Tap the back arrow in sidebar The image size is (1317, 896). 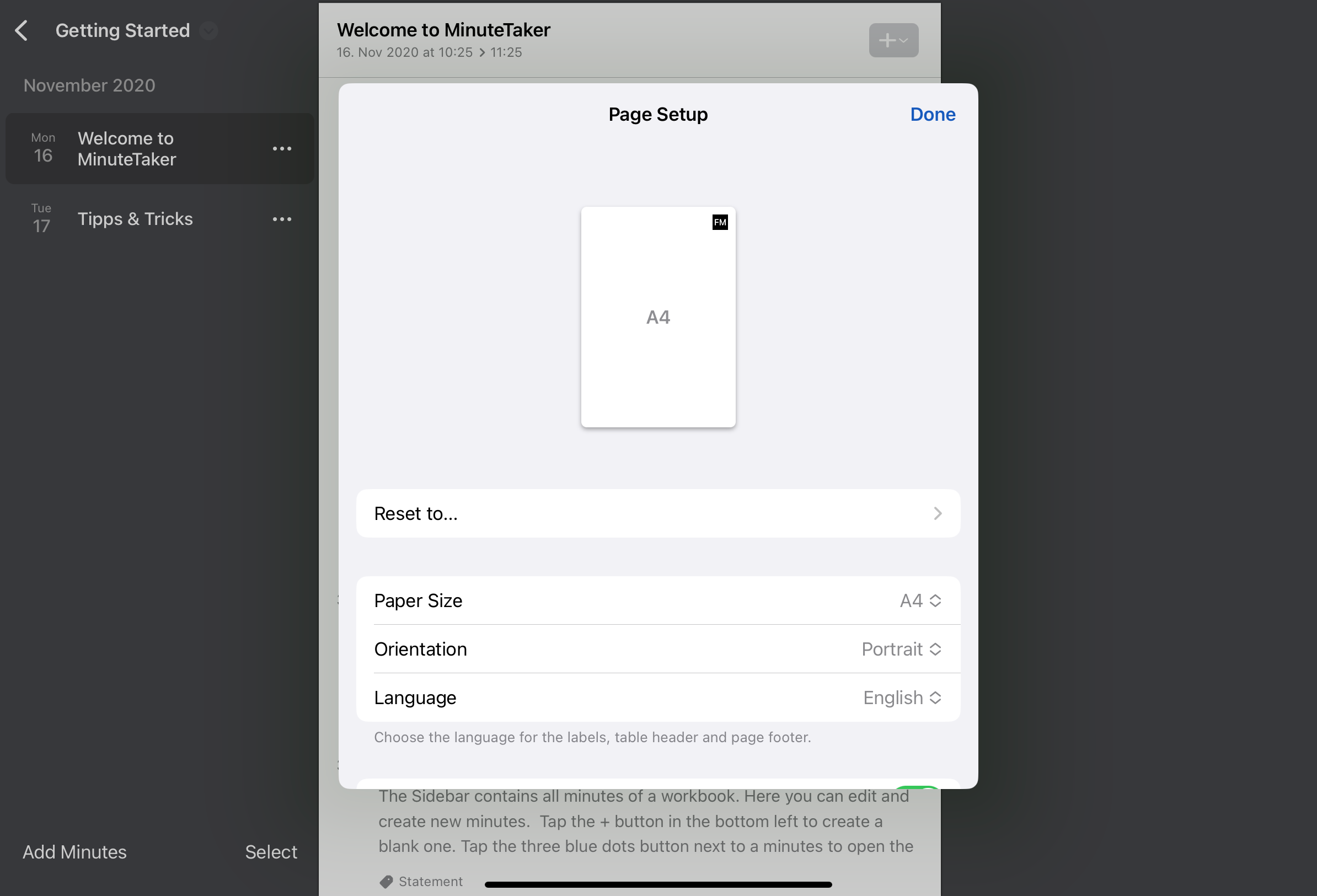(x=22, y=31)
